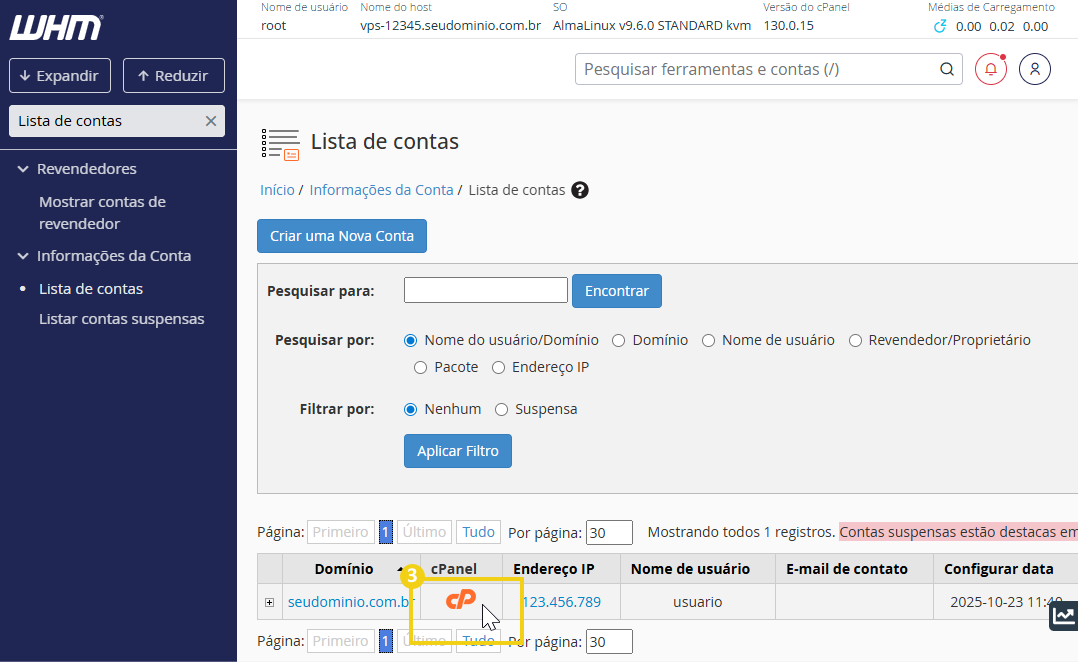This screenshot has width=1078, height=662.
Task: Click the search magnifier icon
Action: 946,69
